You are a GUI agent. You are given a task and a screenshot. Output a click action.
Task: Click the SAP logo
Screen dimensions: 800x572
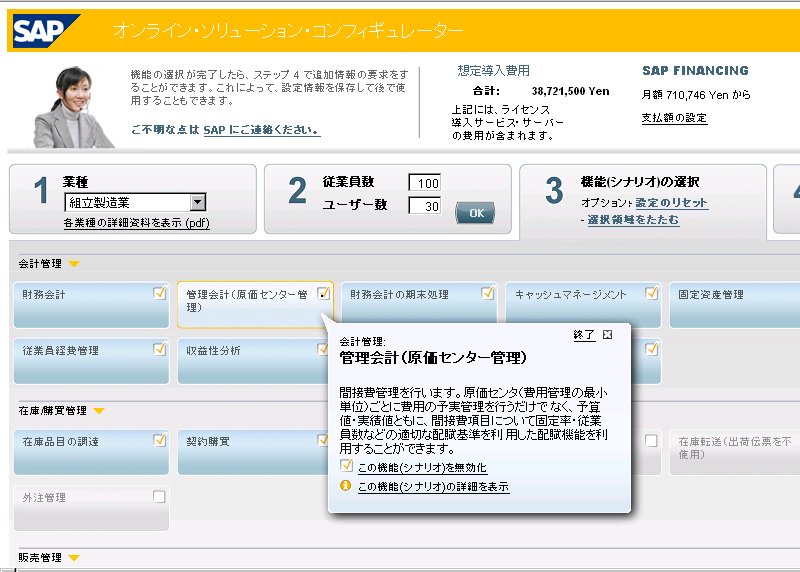click(45, 31)
